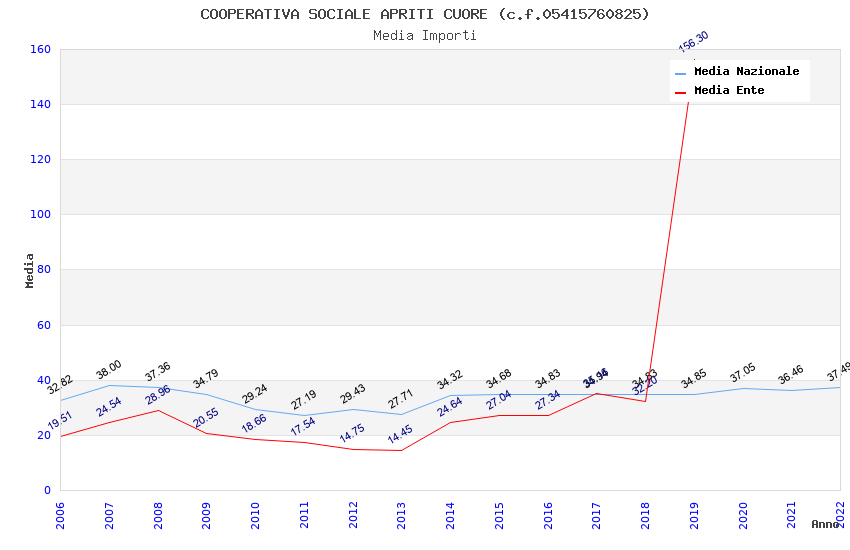The width and height of the screenshot is (850, 550).
Task: Click the national data label 38.00
Action: (108, 370)
